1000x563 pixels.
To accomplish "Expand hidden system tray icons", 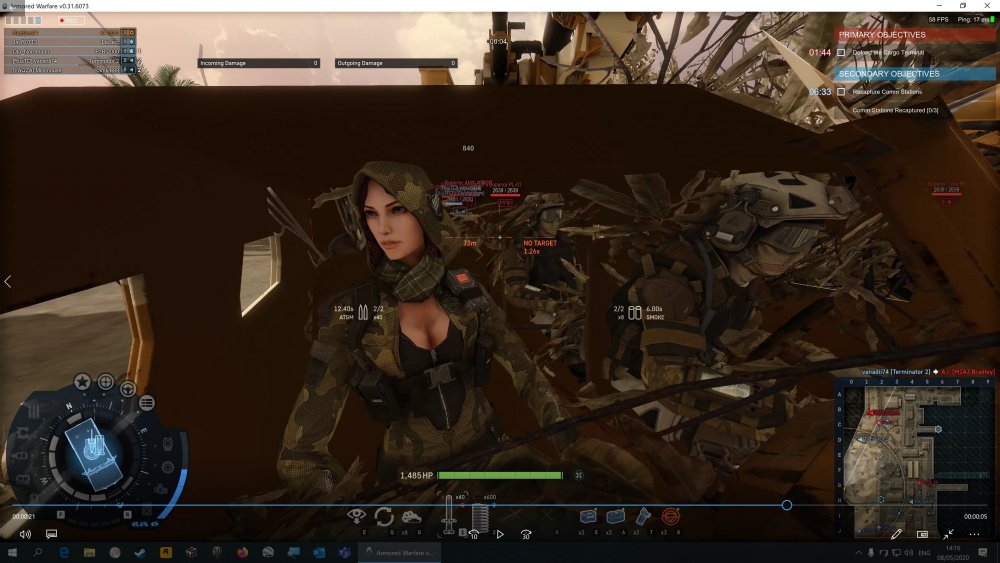I will pyautogui.click(x=858, y=552).
